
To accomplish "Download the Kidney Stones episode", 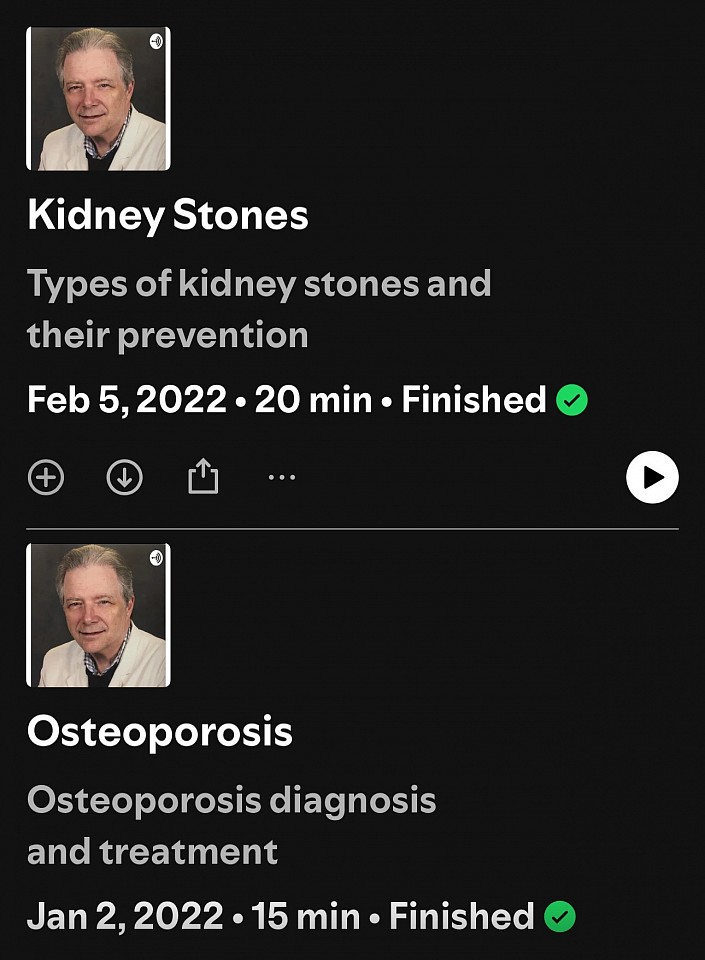I will (124, 478).
